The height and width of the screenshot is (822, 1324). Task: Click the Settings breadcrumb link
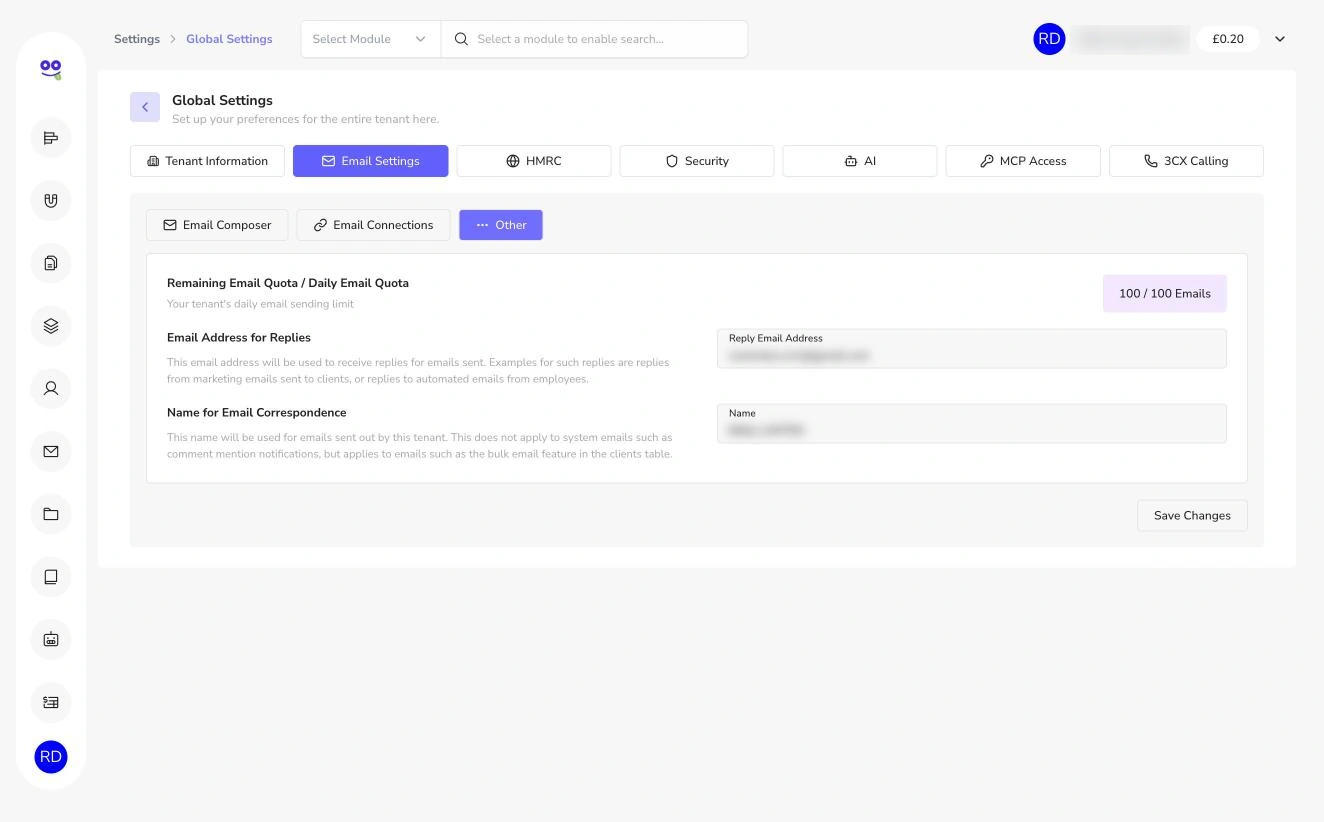(137, 39)
